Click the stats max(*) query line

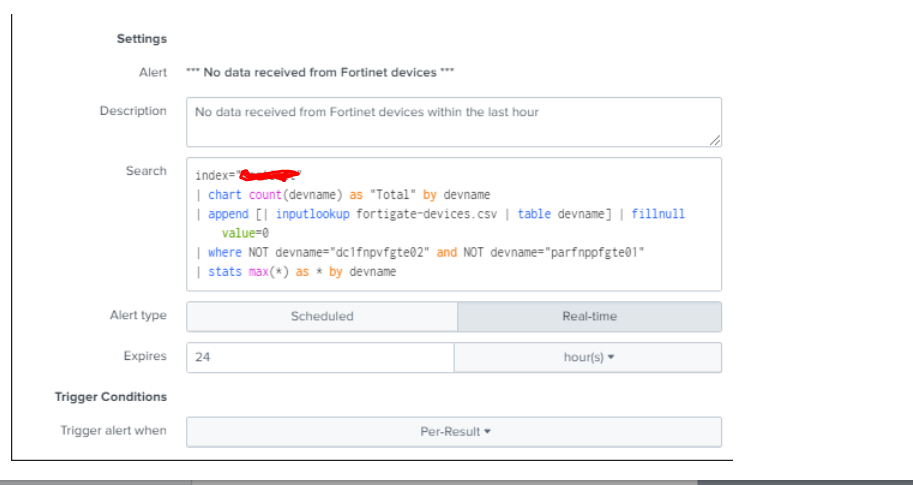click(302, 272)
